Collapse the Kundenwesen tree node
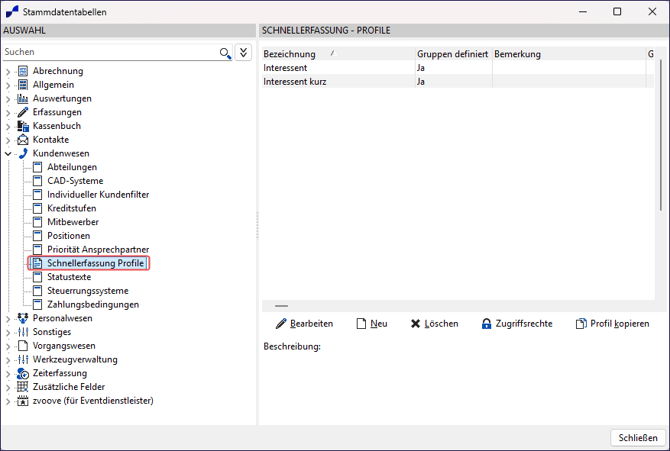Image resolution: width=670 pixels, height=451 pixels. point(8,154)
